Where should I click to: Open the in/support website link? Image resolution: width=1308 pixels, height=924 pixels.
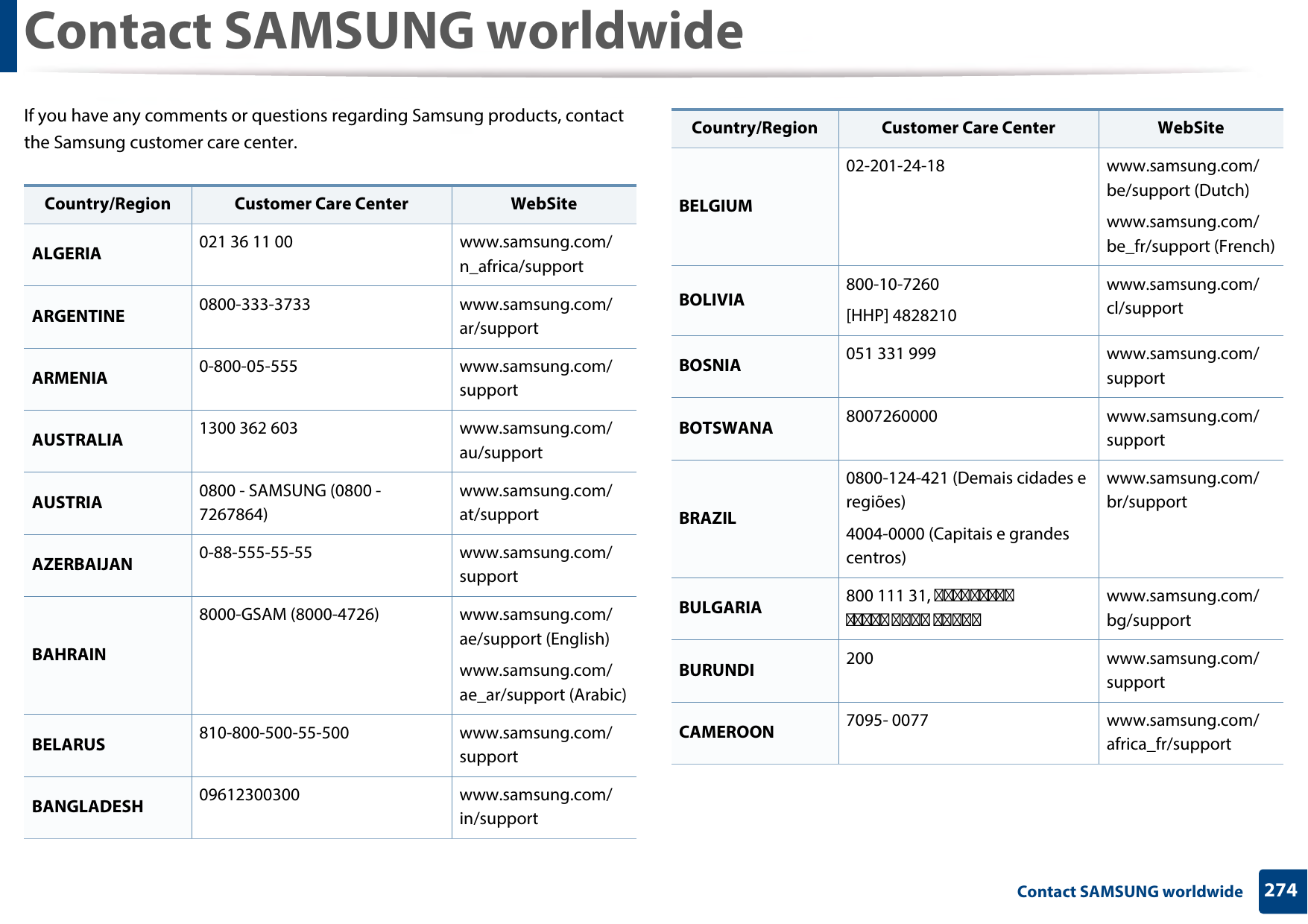pyautogui.click(x=535, y=806)
